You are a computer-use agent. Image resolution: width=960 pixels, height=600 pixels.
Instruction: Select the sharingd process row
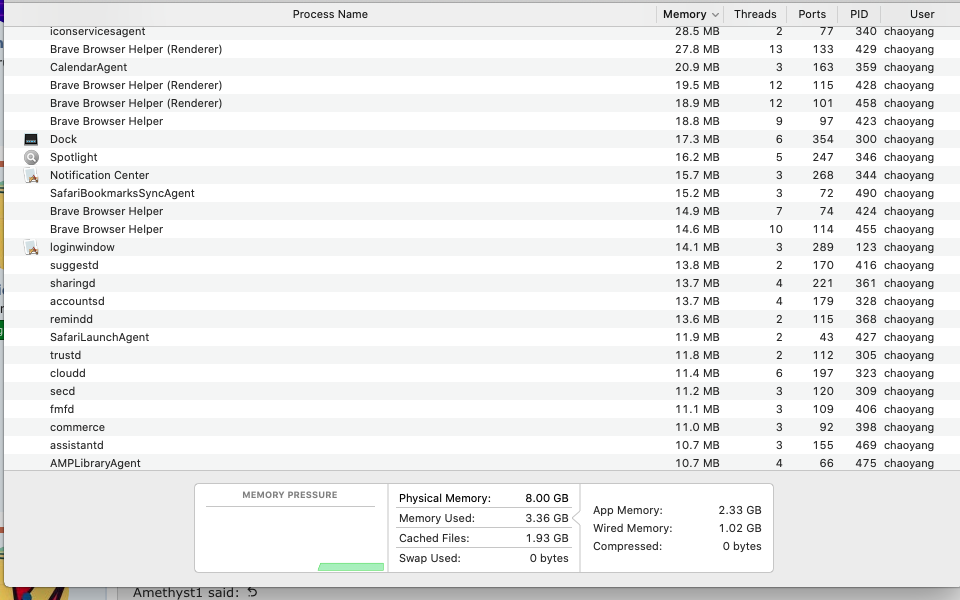(x=482, y=283)
